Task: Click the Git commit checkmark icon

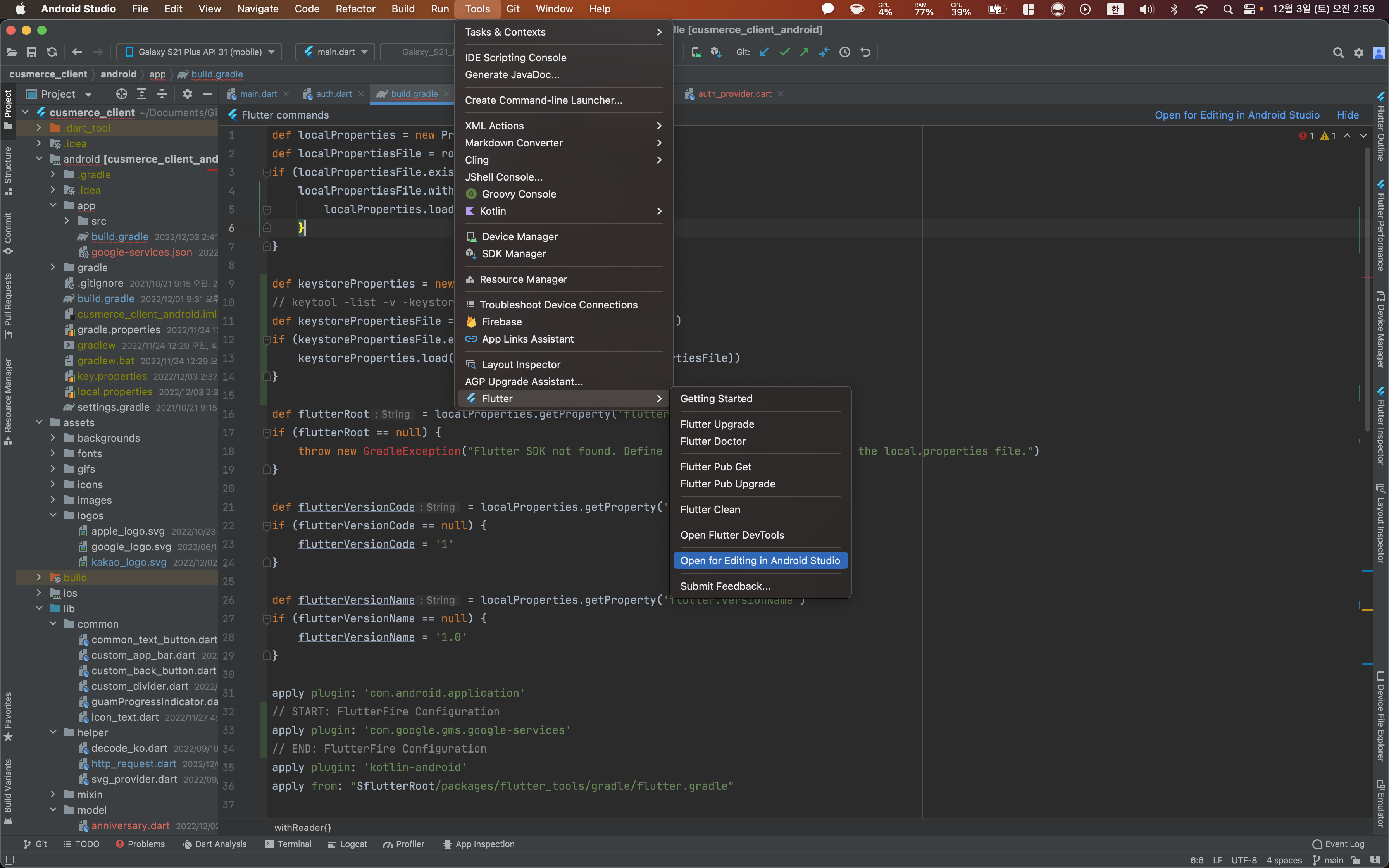Action: [785, 52]
